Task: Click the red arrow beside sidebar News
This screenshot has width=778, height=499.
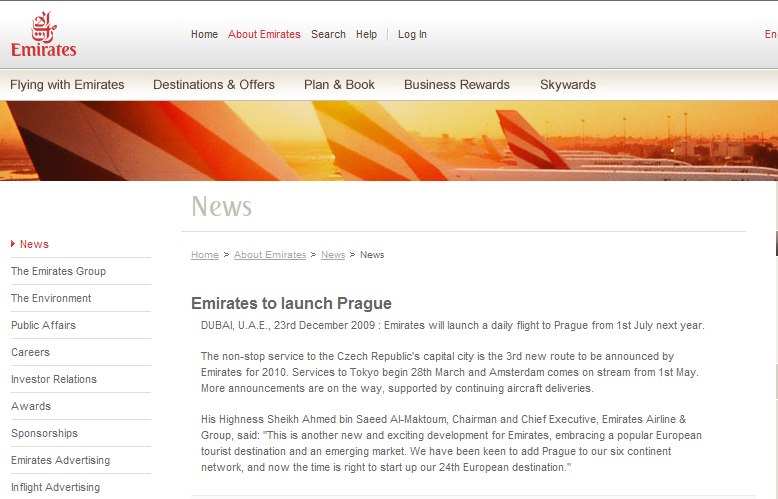Action: (13, 244)
